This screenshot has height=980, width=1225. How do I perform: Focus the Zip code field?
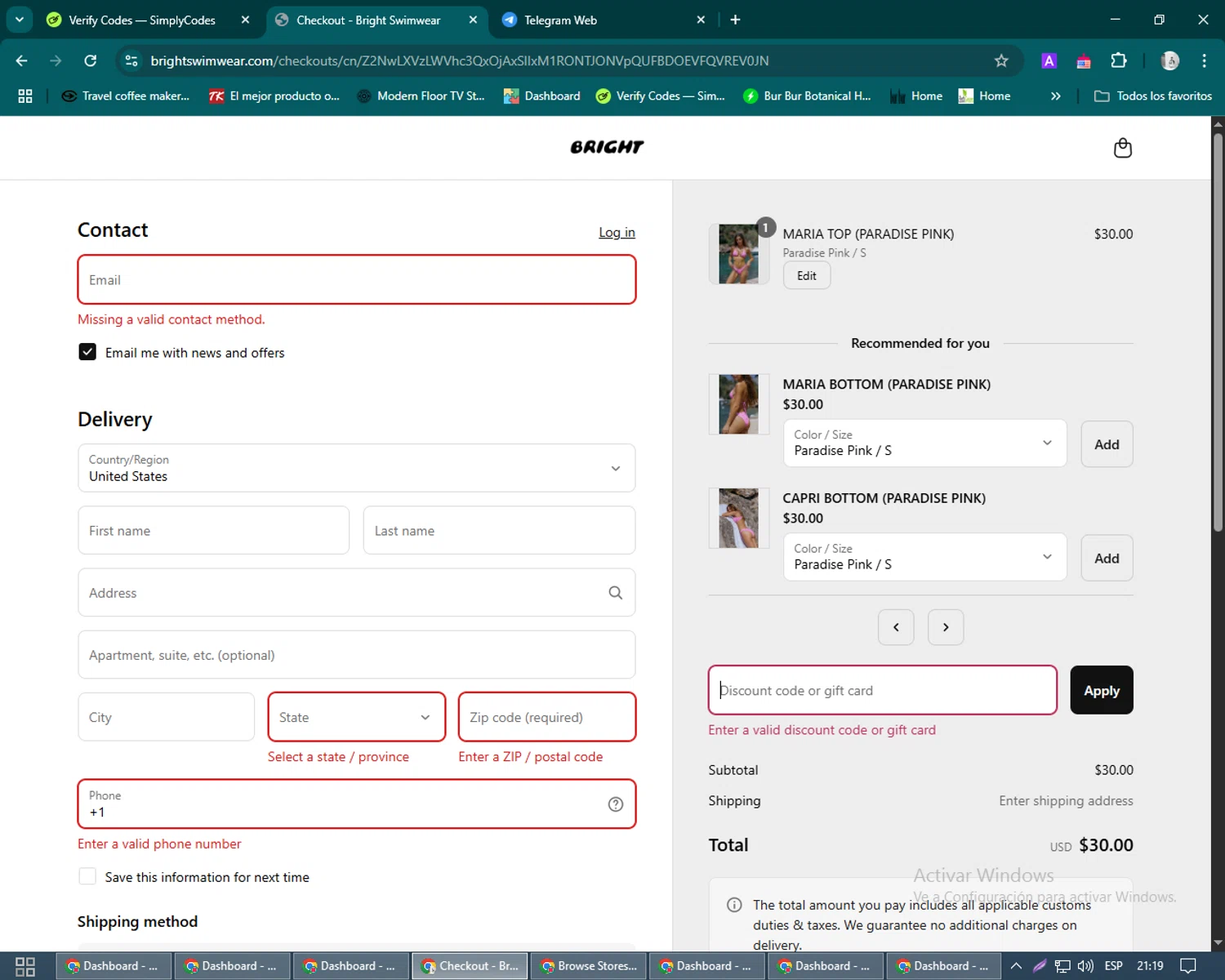pos(547,717)
